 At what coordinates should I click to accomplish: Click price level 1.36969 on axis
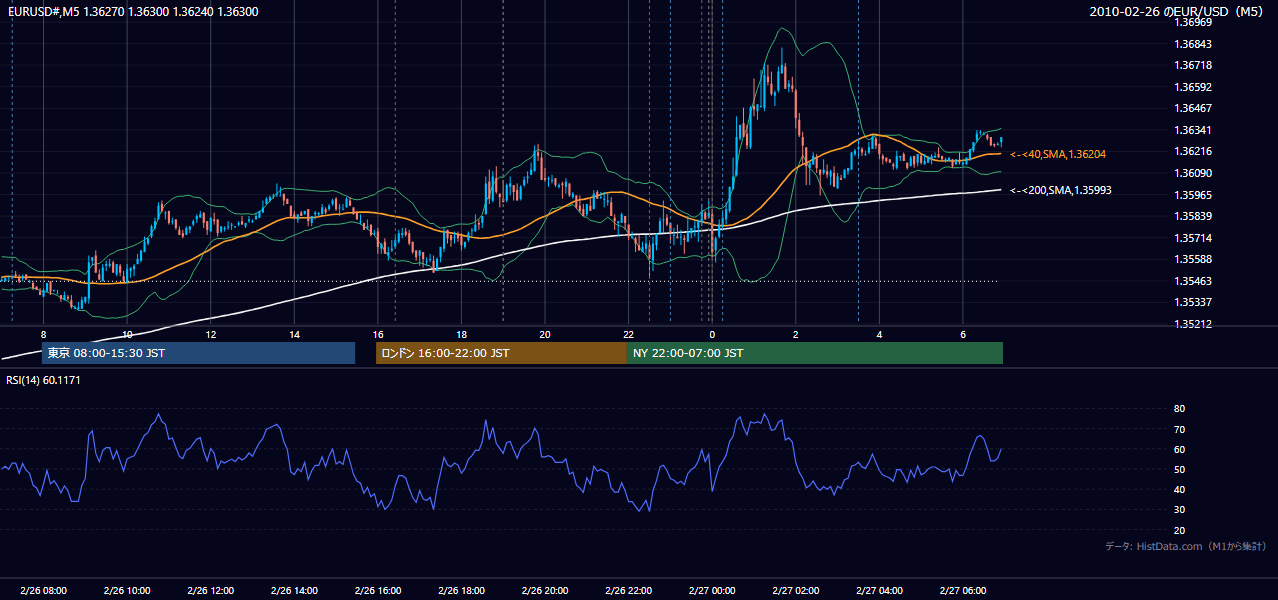(1193, 22)
